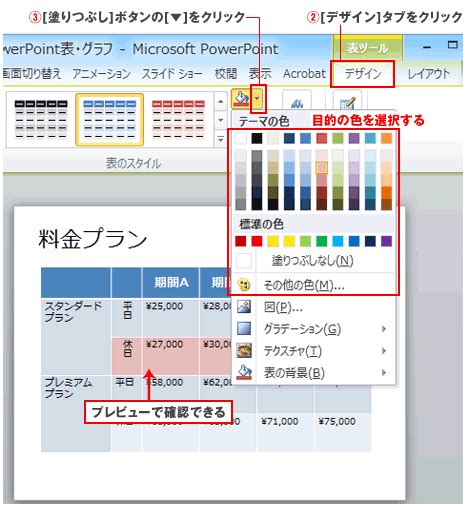Click the Texture fill icon
The height and width of the screenshot is (507, 468).
[x=244, y=350]
